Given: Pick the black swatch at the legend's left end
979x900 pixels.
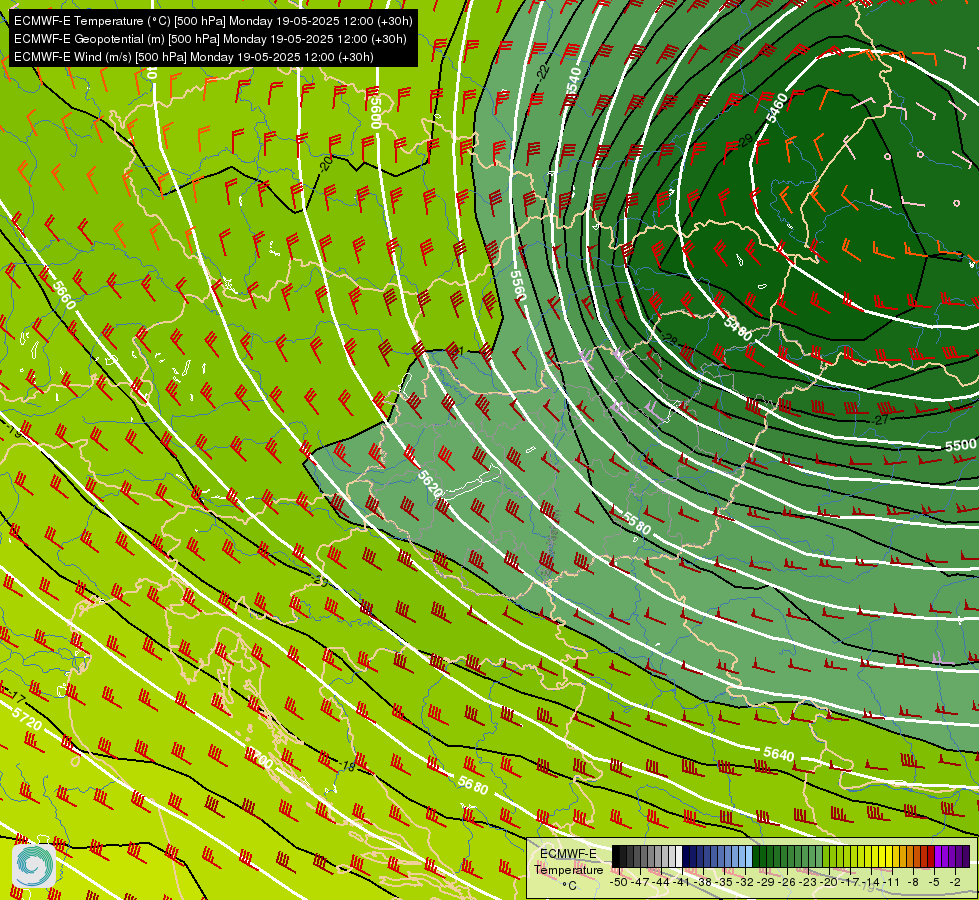Looking at the screenshot, I should pos(616,857).
